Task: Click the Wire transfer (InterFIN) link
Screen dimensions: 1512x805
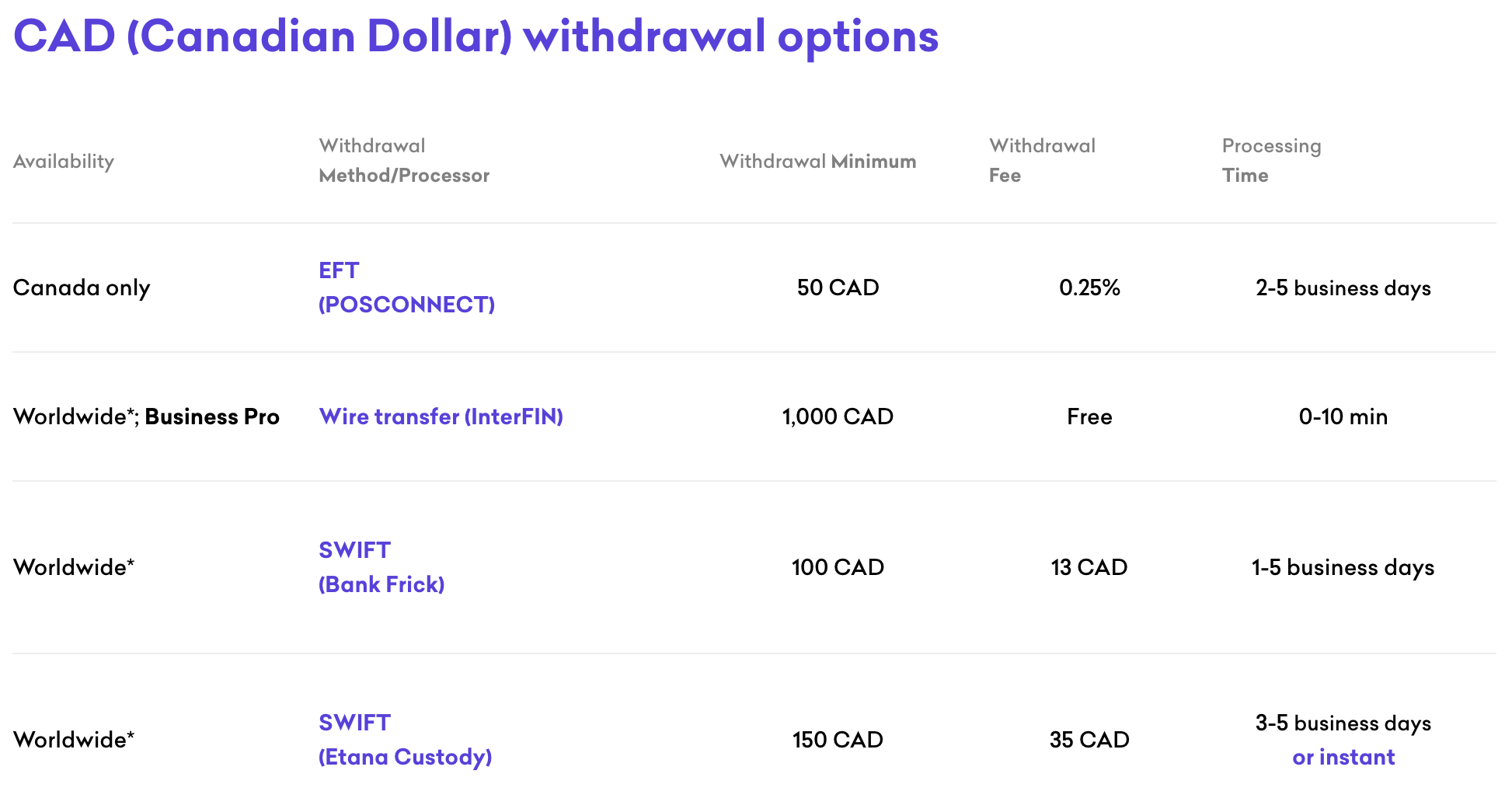Action: (441, 416)
